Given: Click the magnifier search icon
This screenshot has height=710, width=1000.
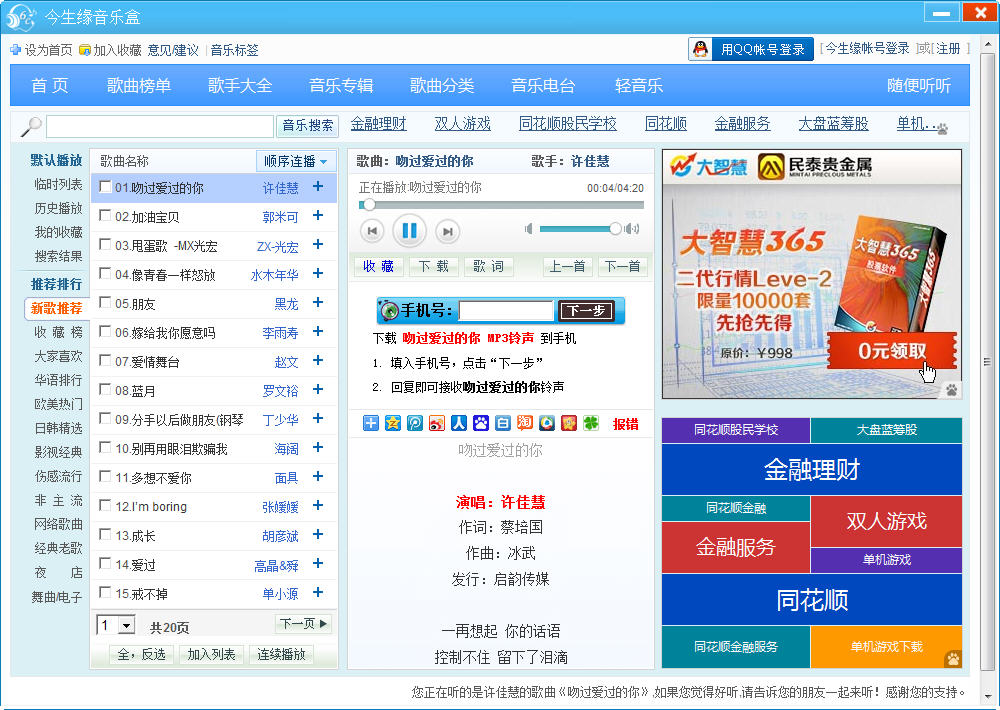Looking at the screenshot, I should [x=31, y=126].
